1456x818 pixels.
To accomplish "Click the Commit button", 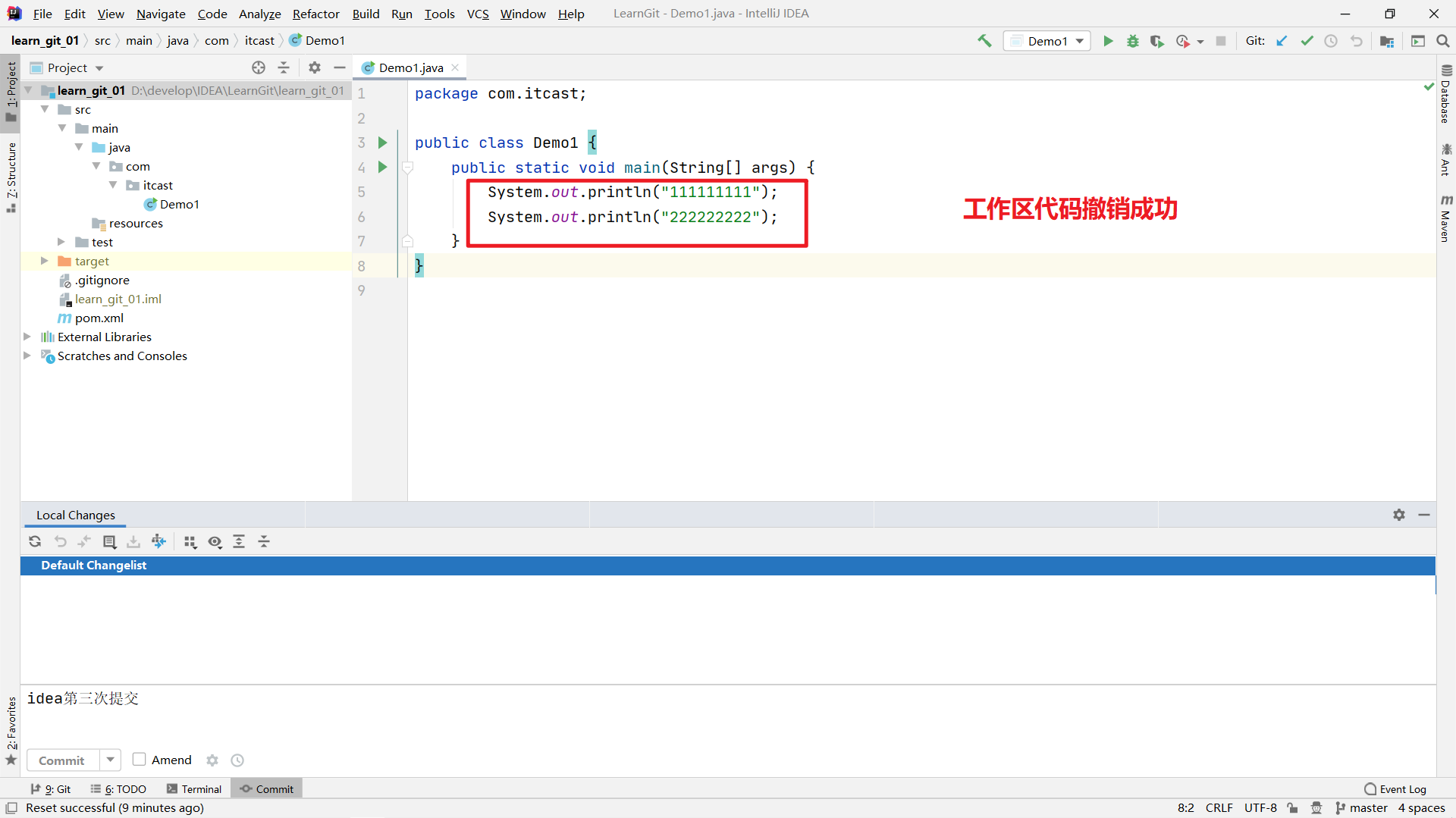I will (x=63, y=760).
